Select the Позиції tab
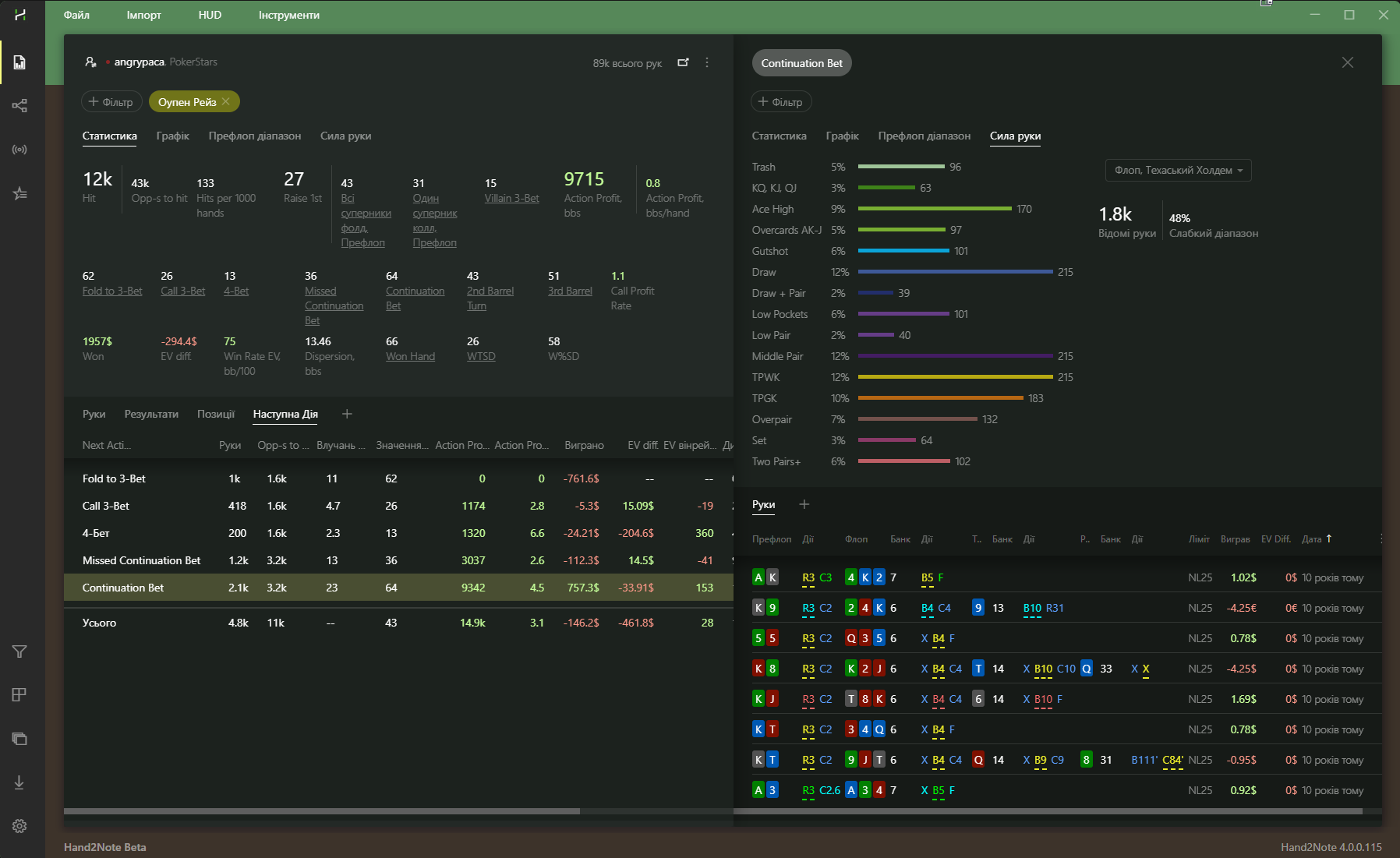This screenshot has height=858, width=1400. [216, 414]
